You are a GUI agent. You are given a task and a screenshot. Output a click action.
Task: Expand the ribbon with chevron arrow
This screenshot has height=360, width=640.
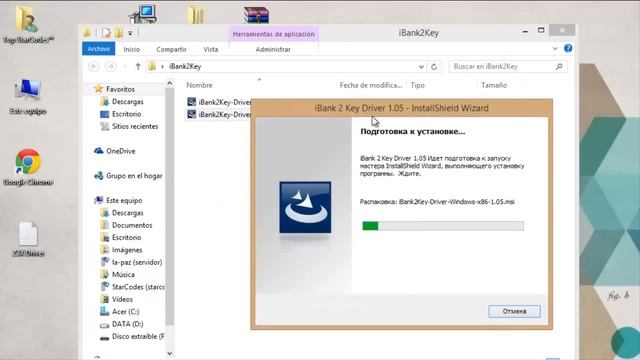555,48
